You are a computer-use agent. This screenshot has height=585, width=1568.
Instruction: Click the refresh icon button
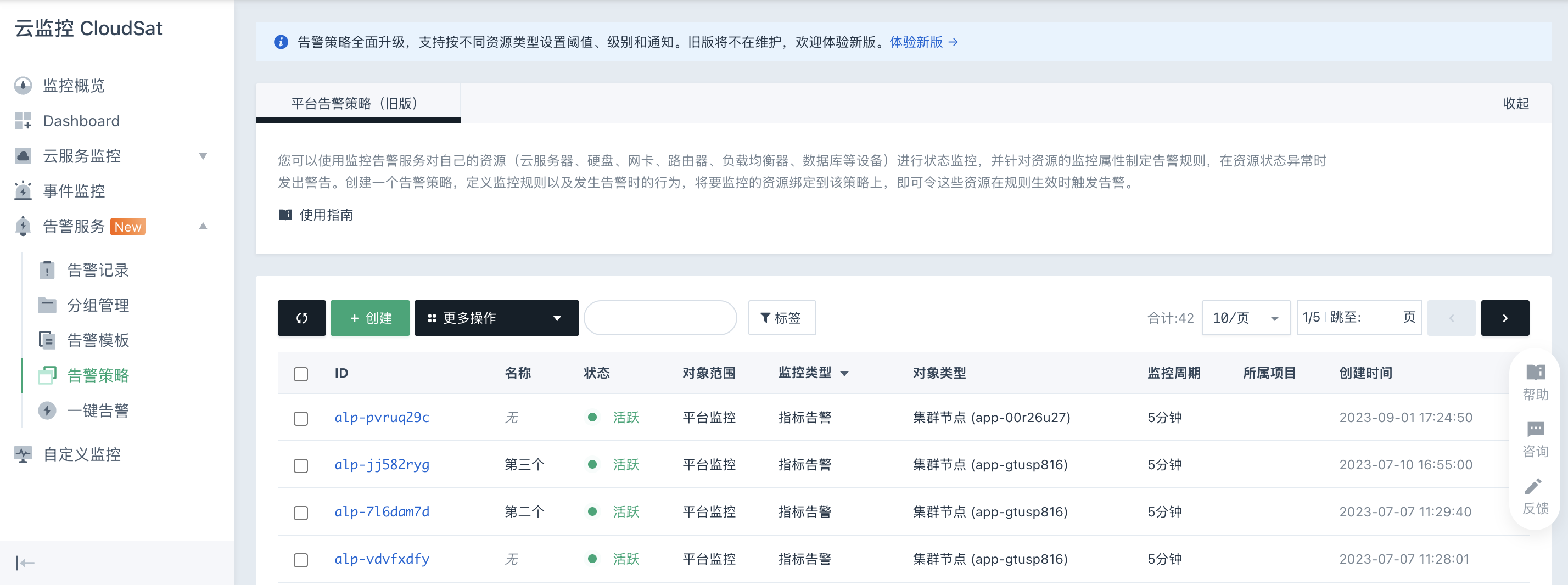(x=301, y=318)
